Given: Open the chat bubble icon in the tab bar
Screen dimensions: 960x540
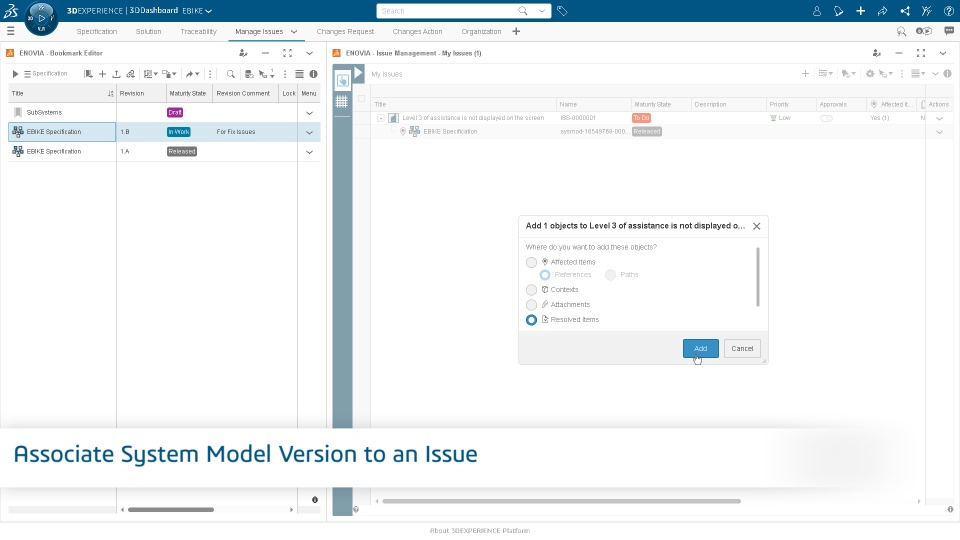Looking at the screenshot, I should tap(949, 31).
